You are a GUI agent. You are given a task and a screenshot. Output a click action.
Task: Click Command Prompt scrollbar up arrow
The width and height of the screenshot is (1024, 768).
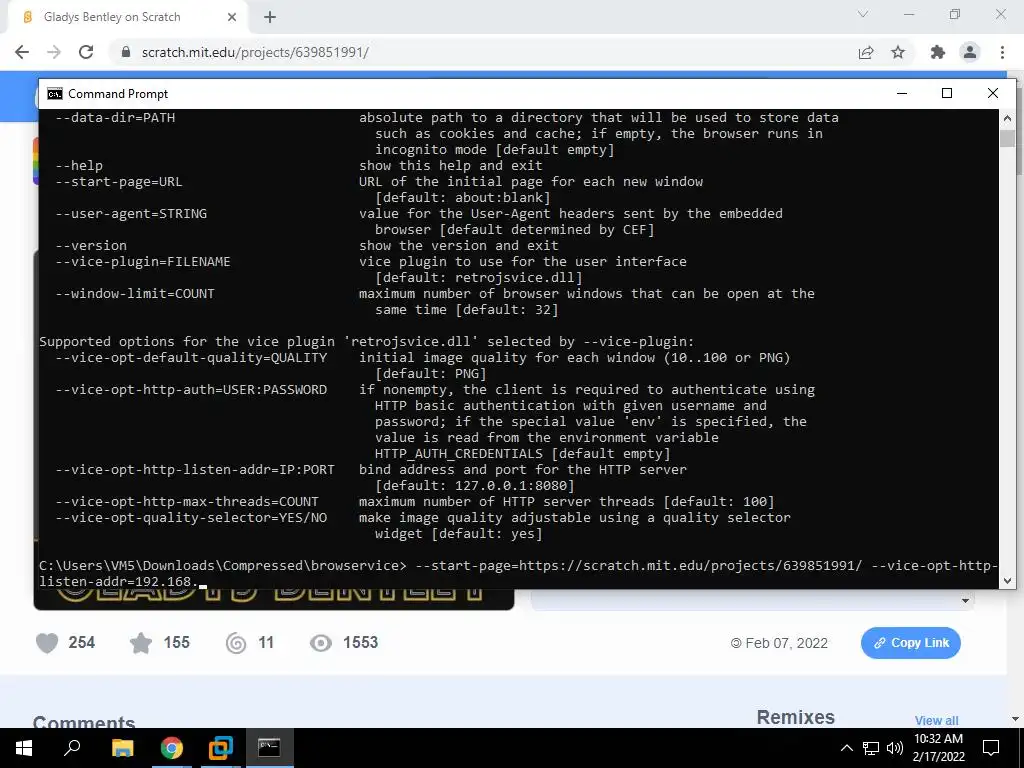click(1007, 118)
